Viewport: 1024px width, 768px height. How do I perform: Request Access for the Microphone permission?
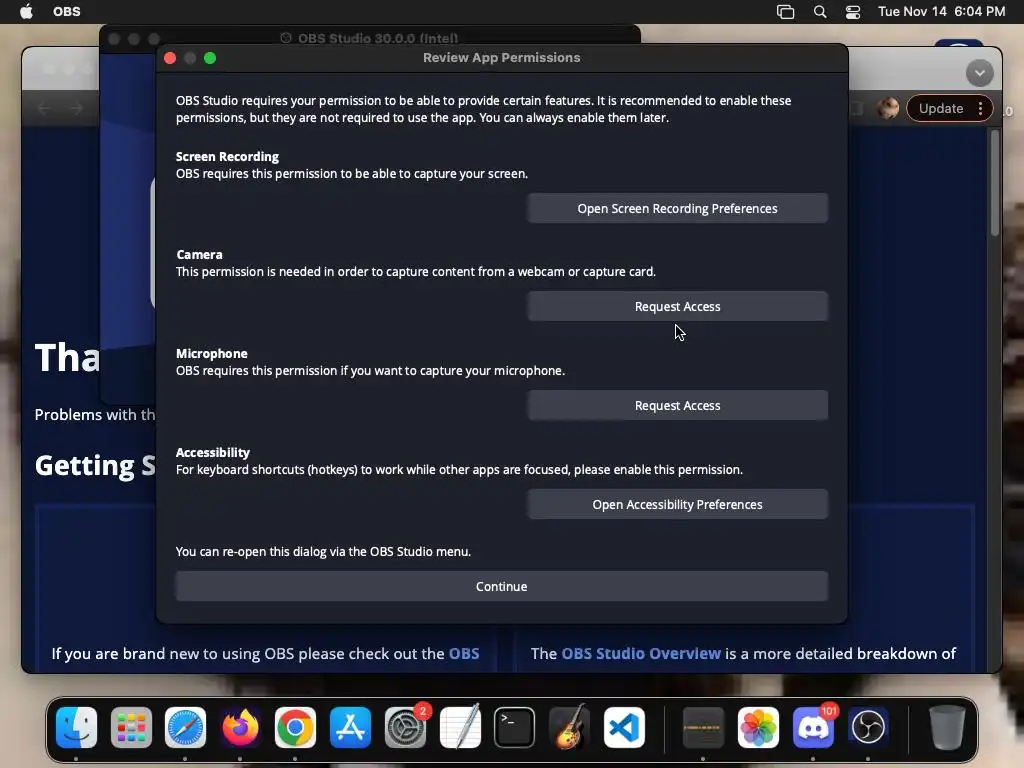(x=677, y=406)
